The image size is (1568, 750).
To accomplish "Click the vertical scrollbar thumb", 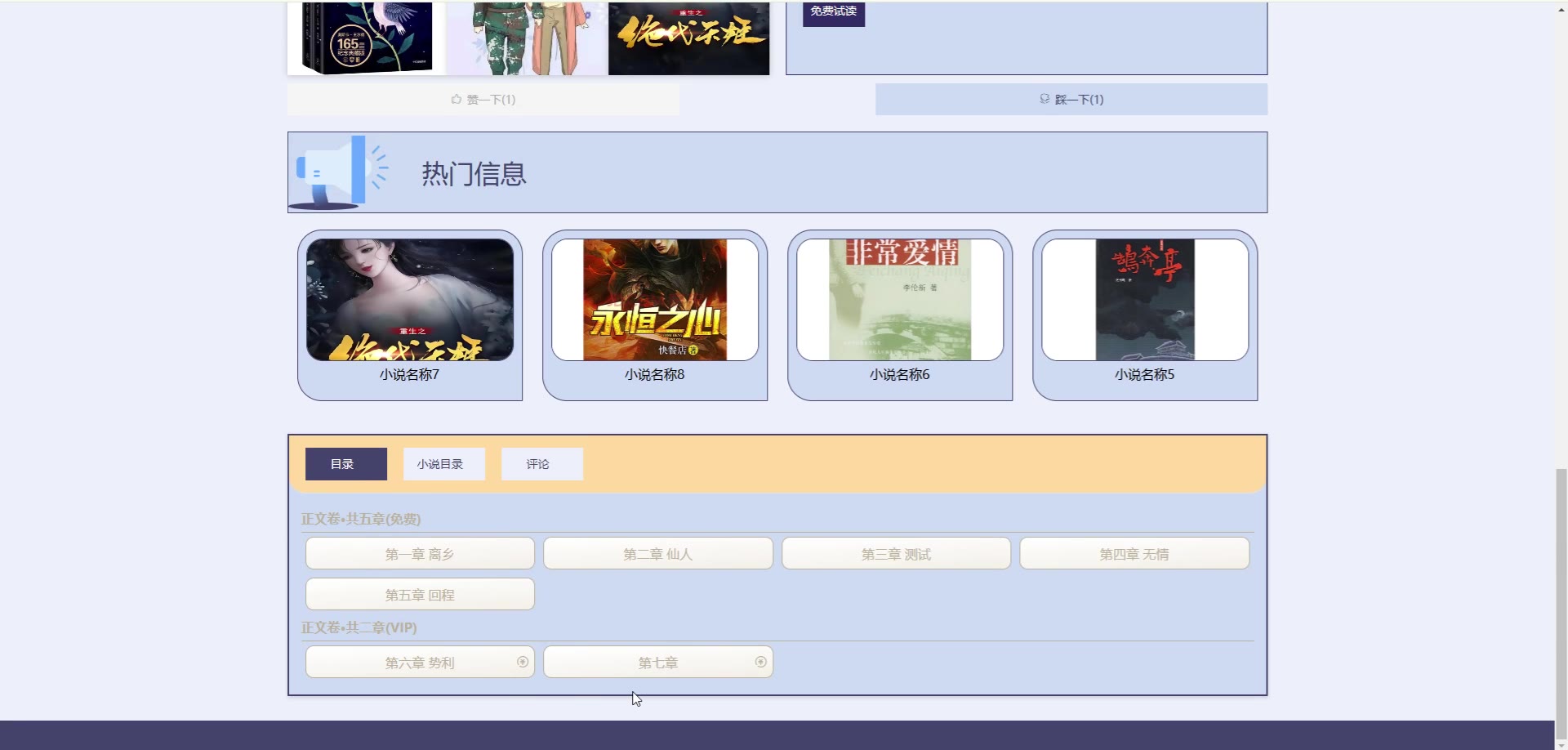I will [1561, 603].
